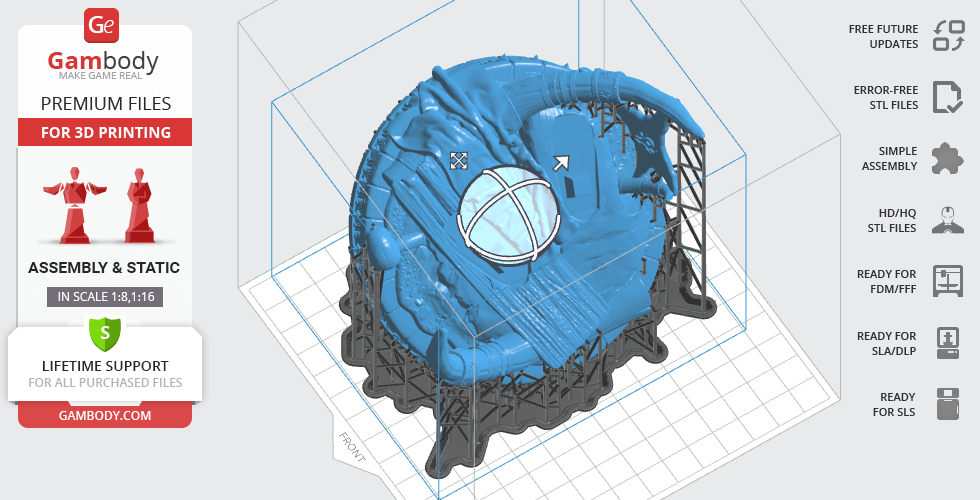
Task: Click the Free Future Updates icon
Action: pyautogui.click(x=947, y=36)
